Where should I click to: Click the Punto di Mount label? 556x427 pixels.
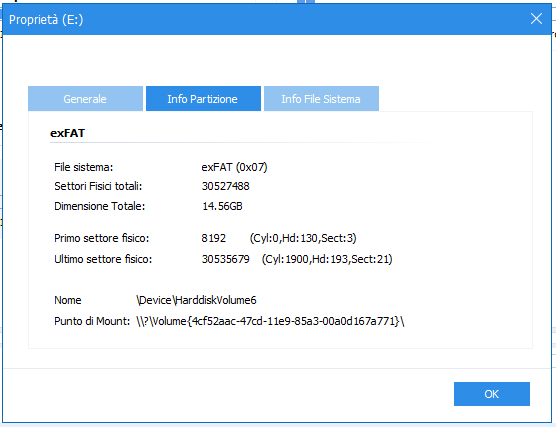[x=92, y=321]
